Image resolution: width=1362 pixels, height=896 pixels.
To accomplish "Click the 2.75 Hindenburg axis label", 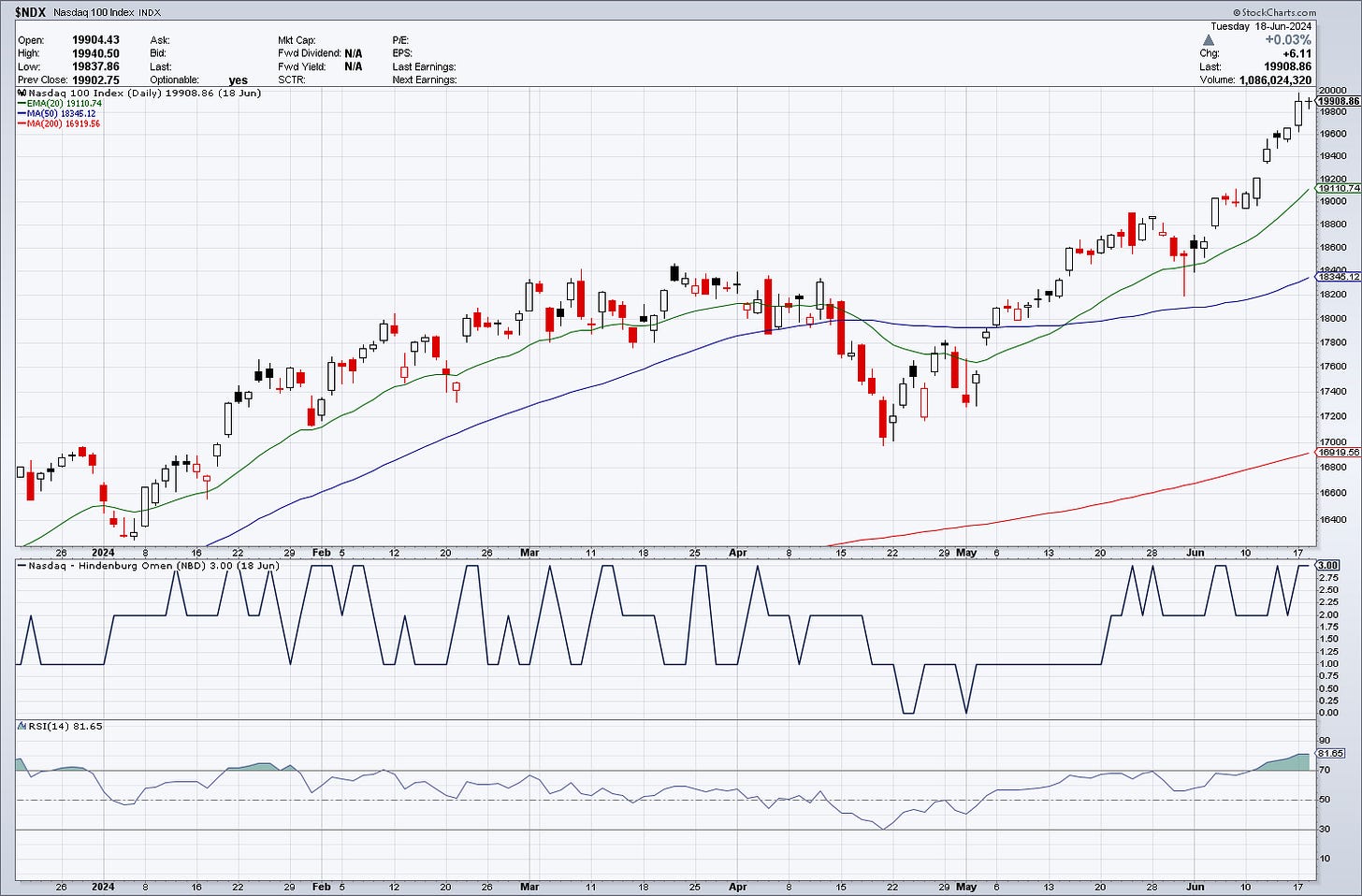I will coord(1328,578).
